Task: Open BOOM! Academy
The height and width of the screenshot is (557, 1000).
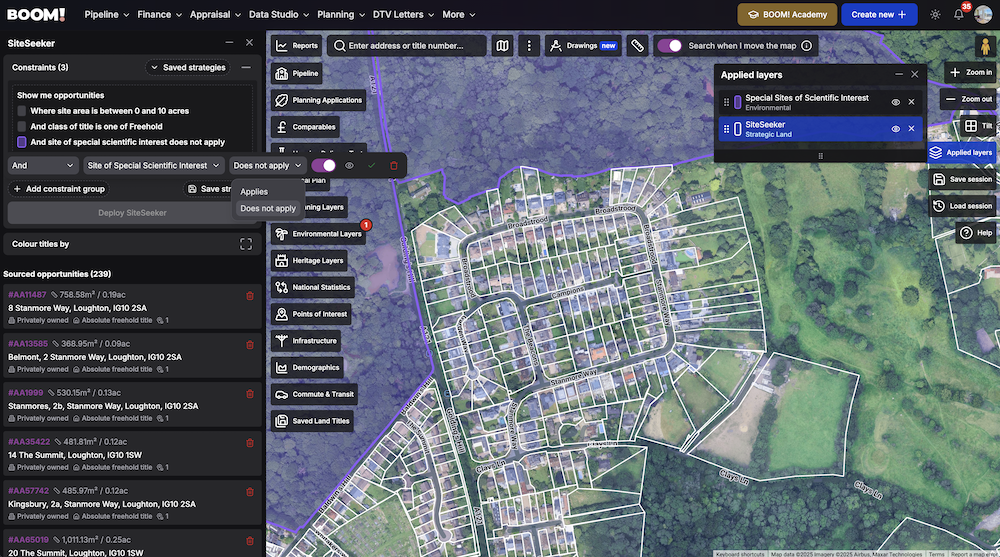Action: tap(787, 15)
